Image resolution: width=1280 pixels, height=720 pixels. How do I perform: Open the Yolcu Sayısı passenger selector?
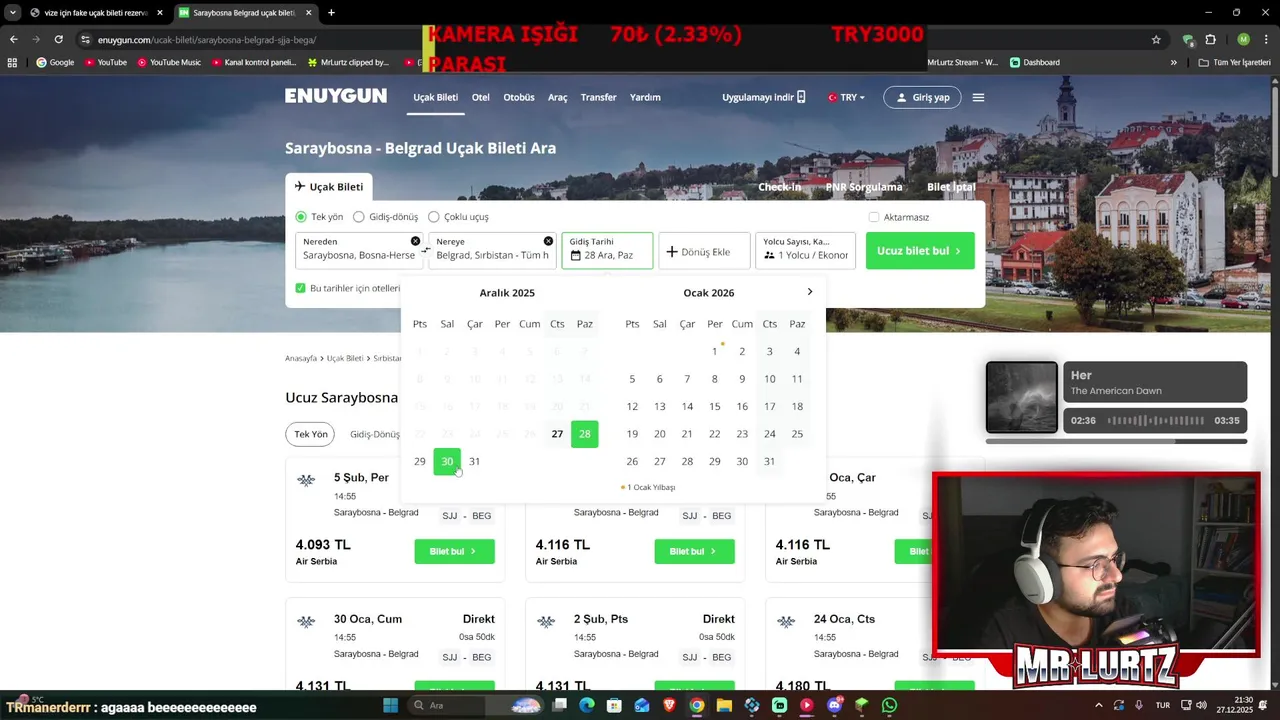click(805, 250)
